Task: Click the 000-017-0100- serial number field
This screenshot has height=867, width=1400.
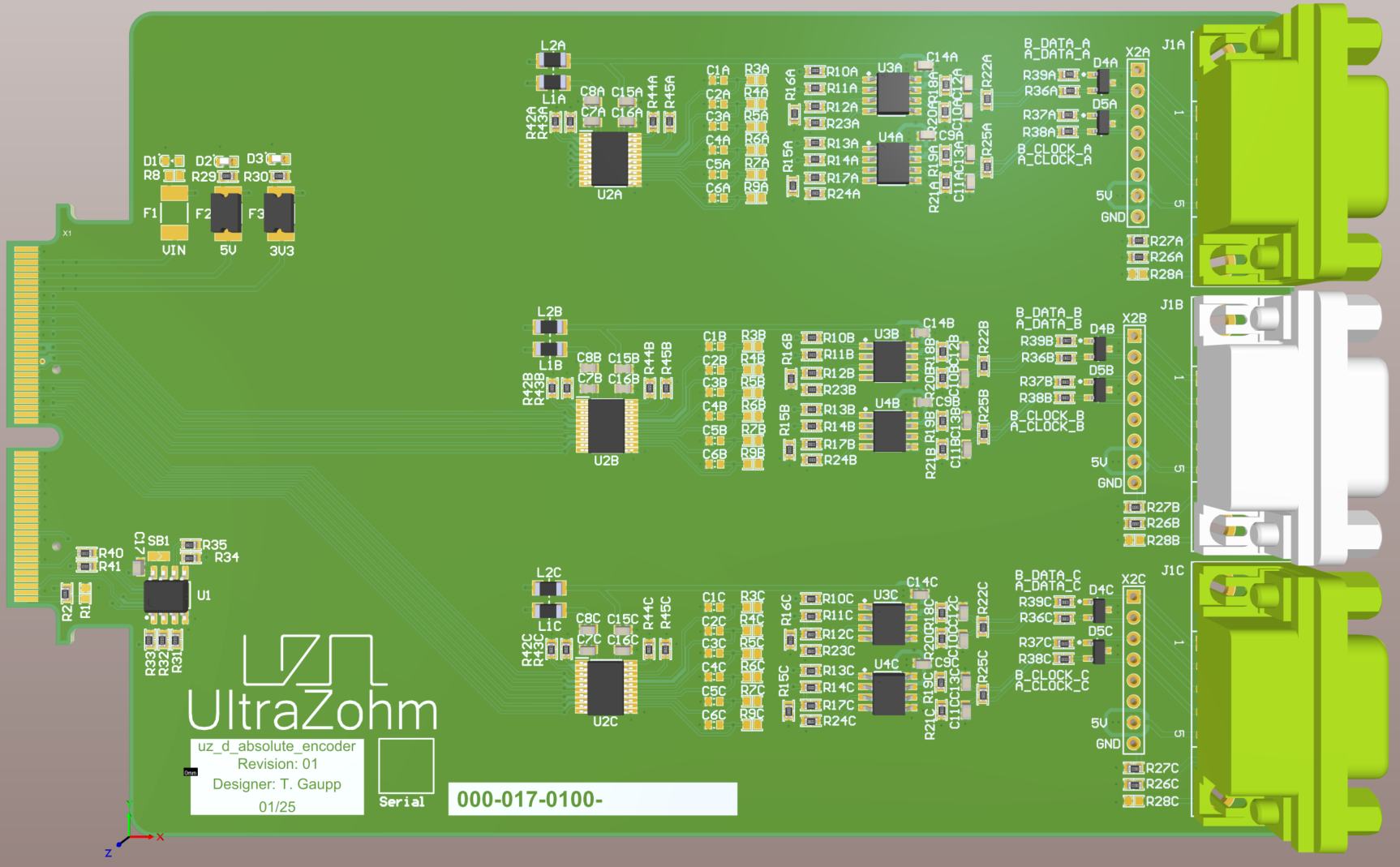Action: pyautogui.click(x=593, y=799)
